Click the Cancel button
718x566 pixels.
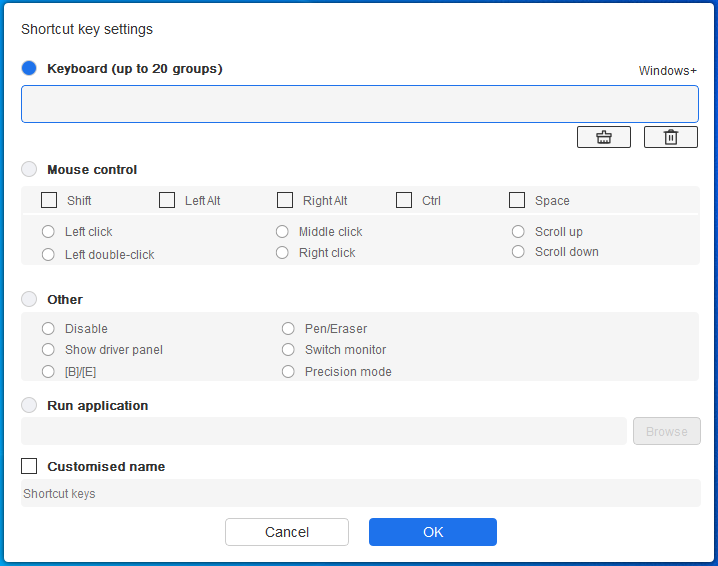[x=286, y=532]
